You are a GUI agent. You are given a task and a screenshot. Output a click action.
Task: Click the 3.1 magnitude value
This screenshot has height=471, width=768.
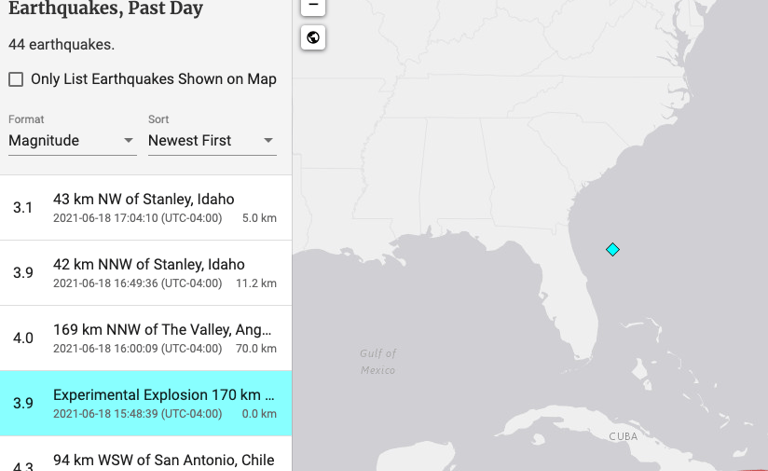[23, 208]
